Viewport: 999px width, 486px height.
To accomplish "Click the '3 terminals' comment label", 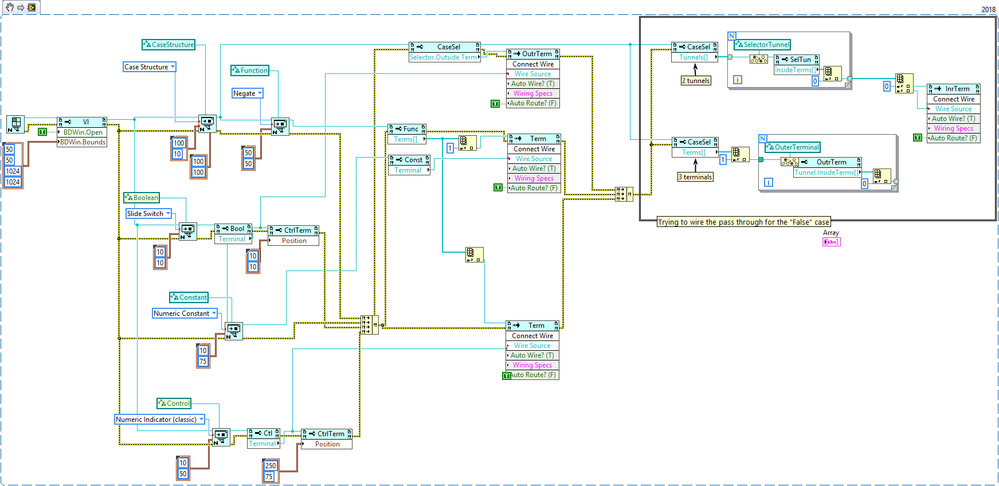I will click(x=695, y=177).
